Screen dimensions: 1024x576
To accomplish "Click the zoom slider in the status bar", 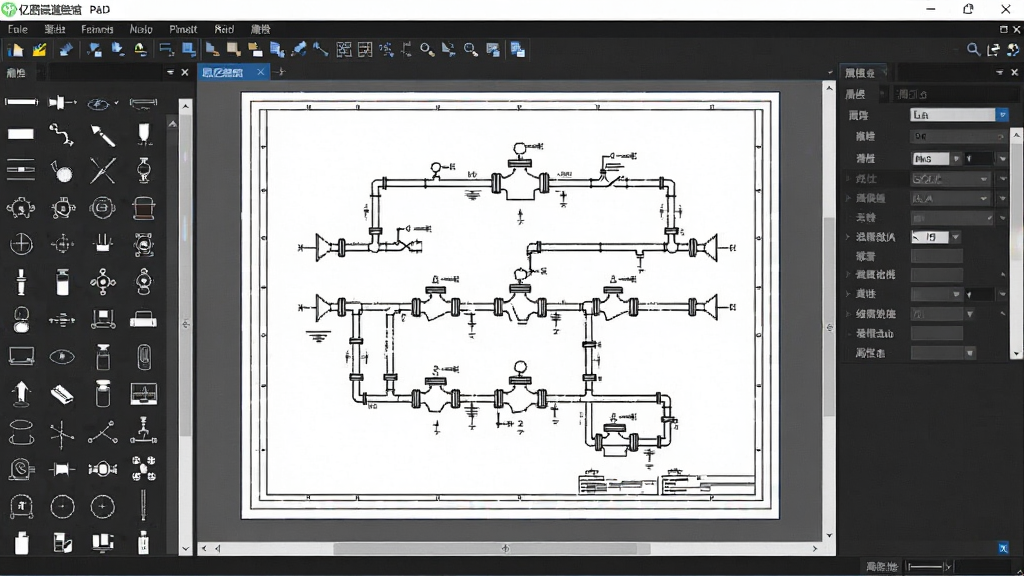I will pyautogui.click(x=928, y=566).
